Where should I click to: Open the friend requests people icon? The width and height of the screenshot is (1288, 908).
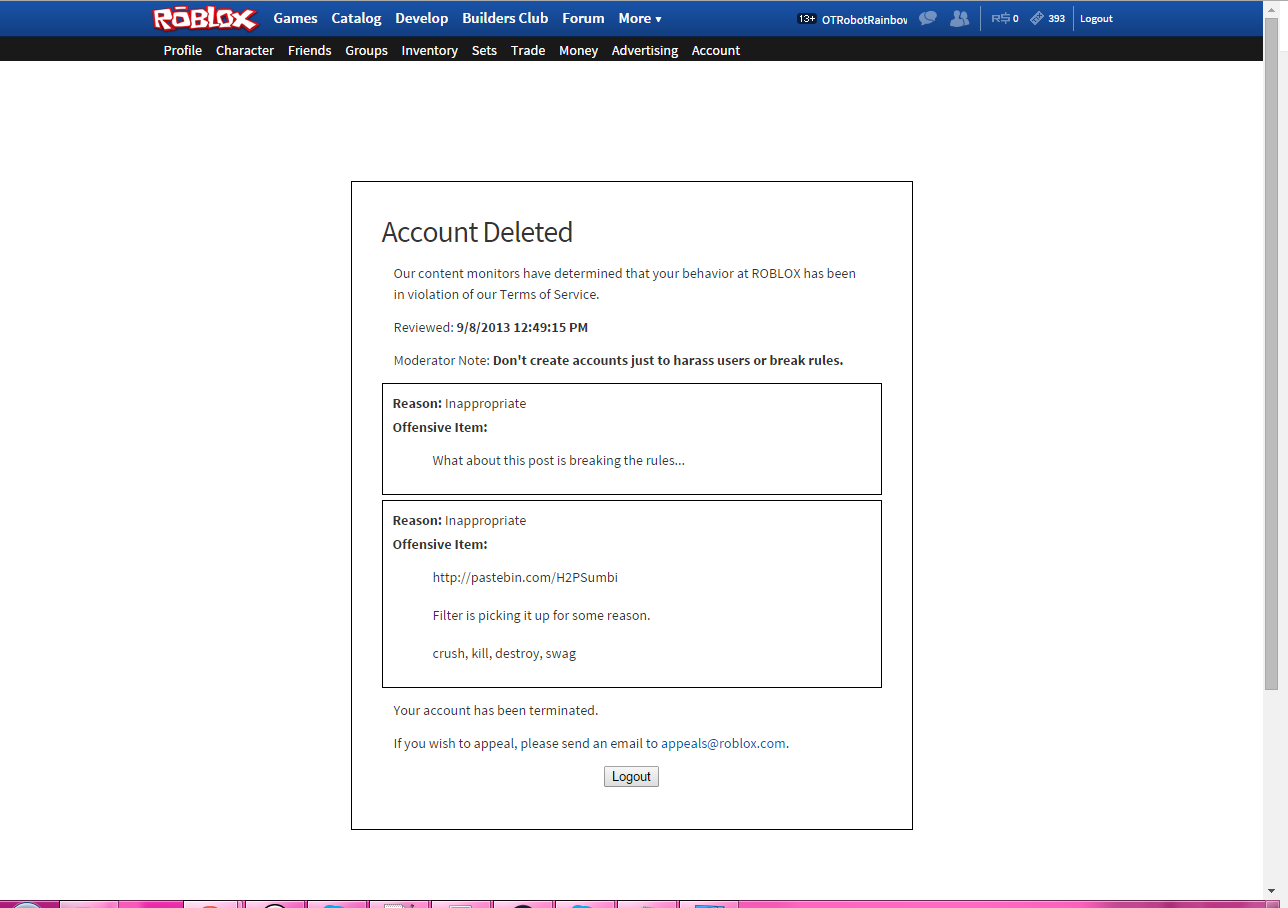pos(960,18)
